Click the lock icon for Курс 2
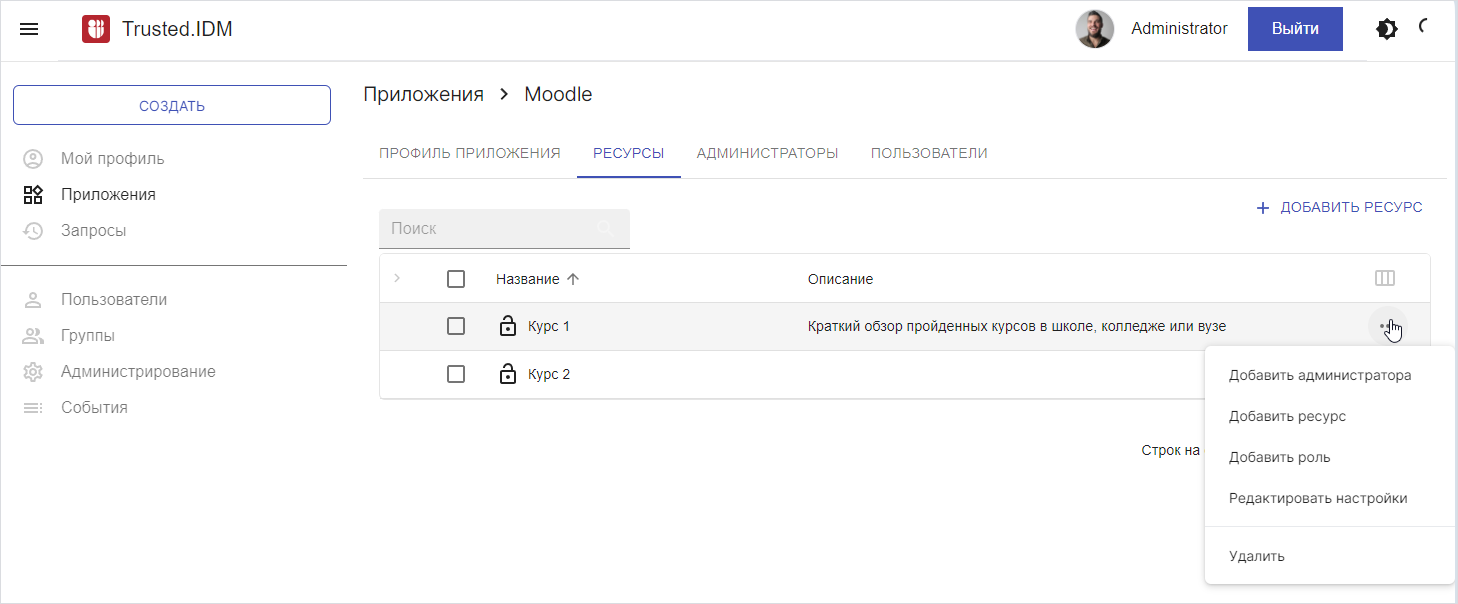 point(508,374)
